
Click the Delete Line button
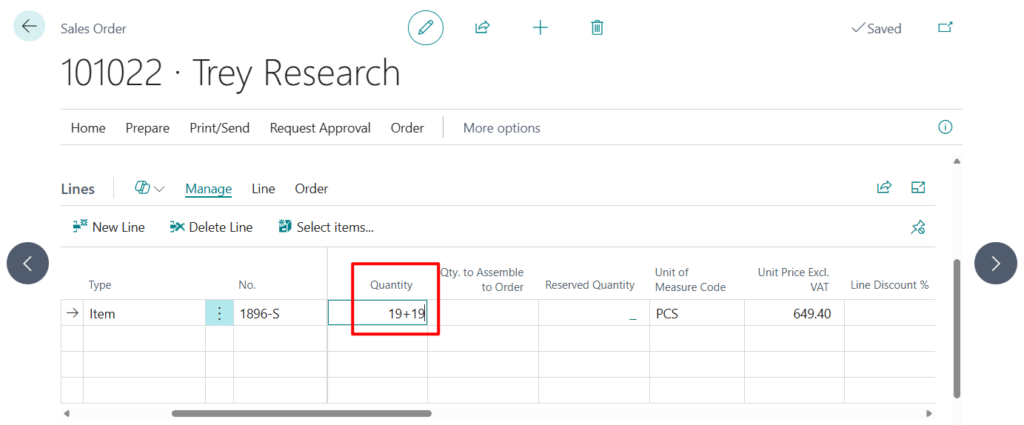211,227
